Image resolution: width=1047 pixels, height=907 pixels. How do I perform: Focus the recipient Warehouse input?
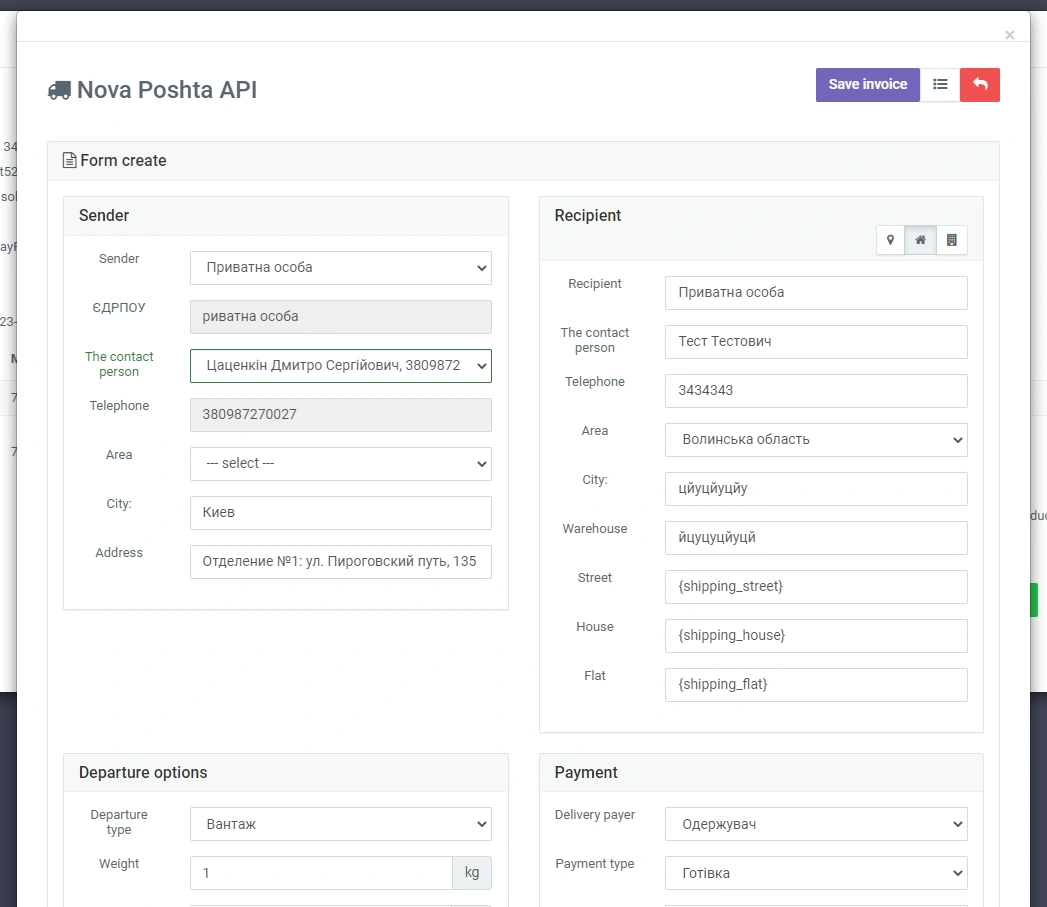coord(815,538)
